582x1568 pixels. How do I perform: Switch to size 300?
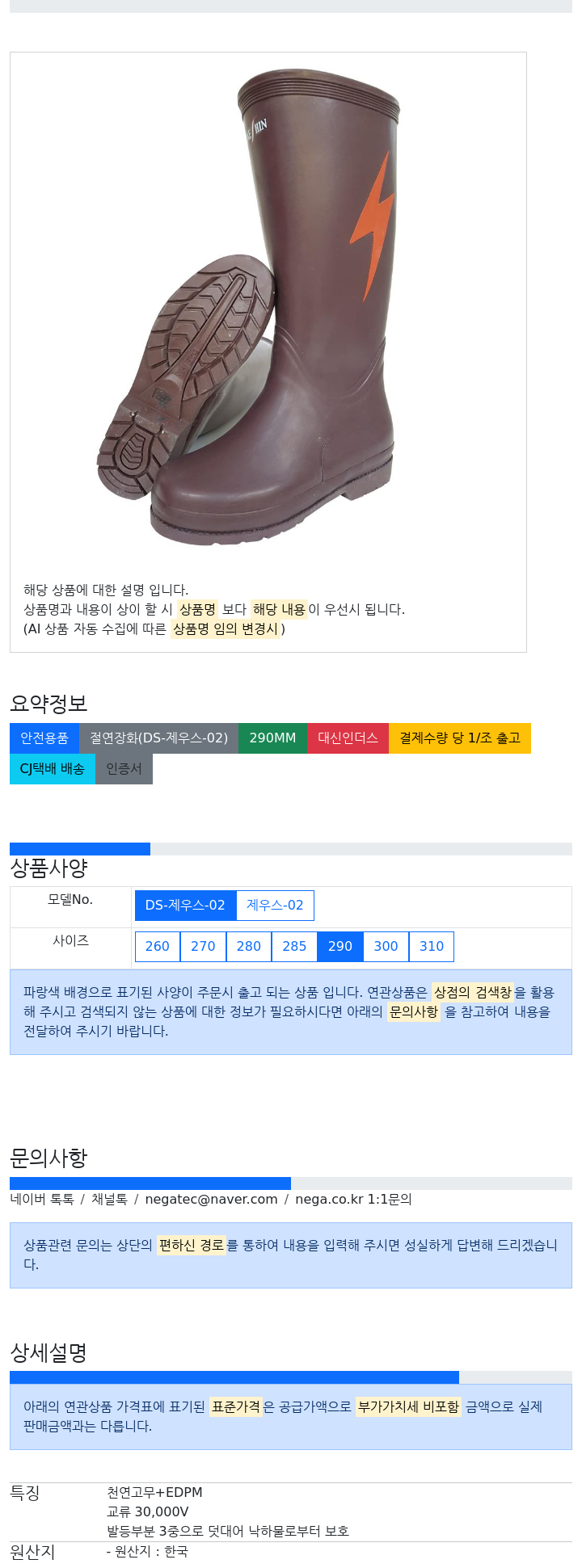click(386, 947)
